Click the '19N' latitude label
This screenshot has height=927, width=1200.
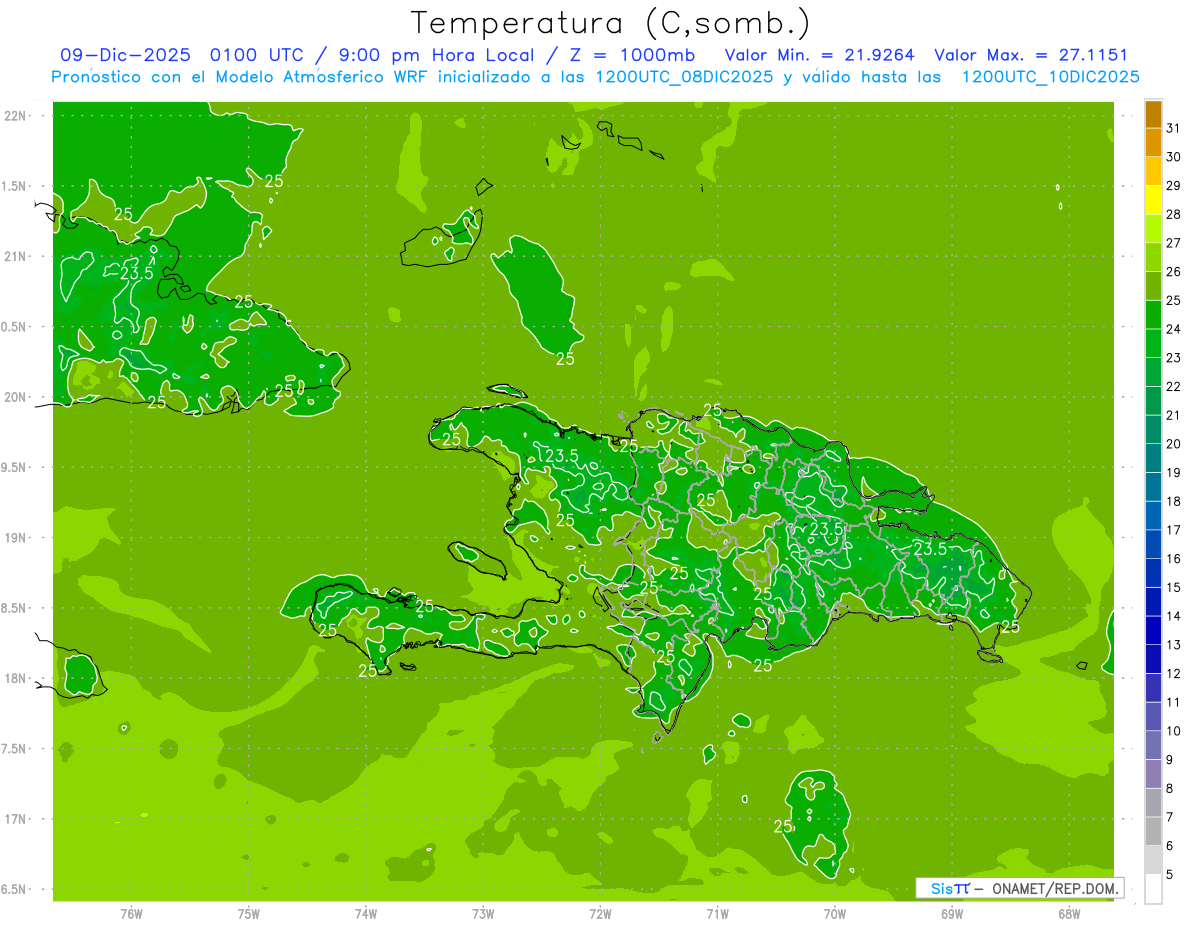pyautogui.click(x=16, y=538)
